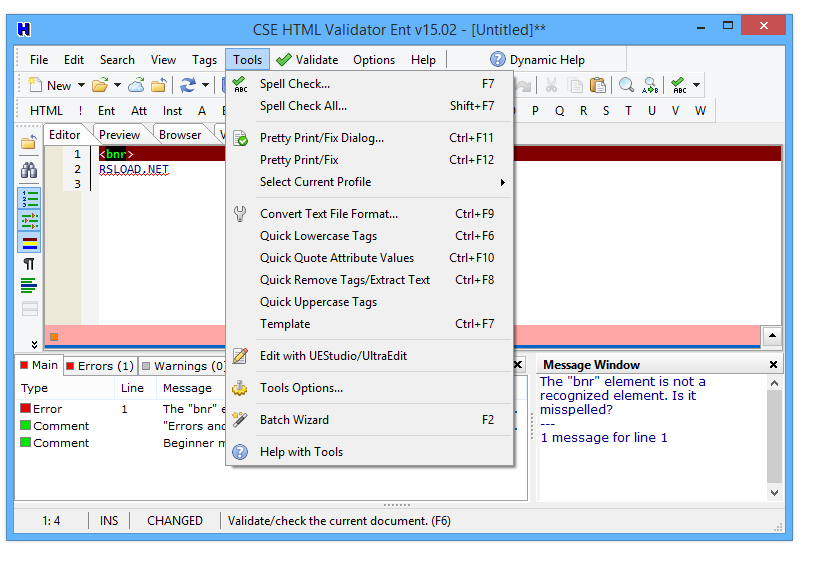The height and width of the screenshot is (566, 821).
Task: Click the Att toolbar button
Action: (x=139, y=110)
